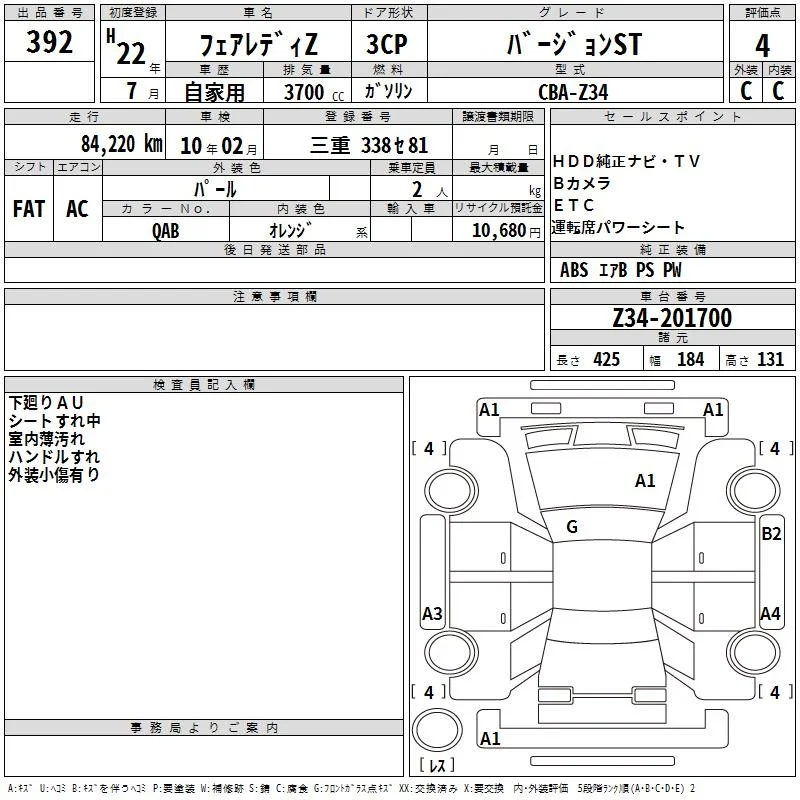Click sales point ETC
Viewport: 800px width, 800px height.
573,205
